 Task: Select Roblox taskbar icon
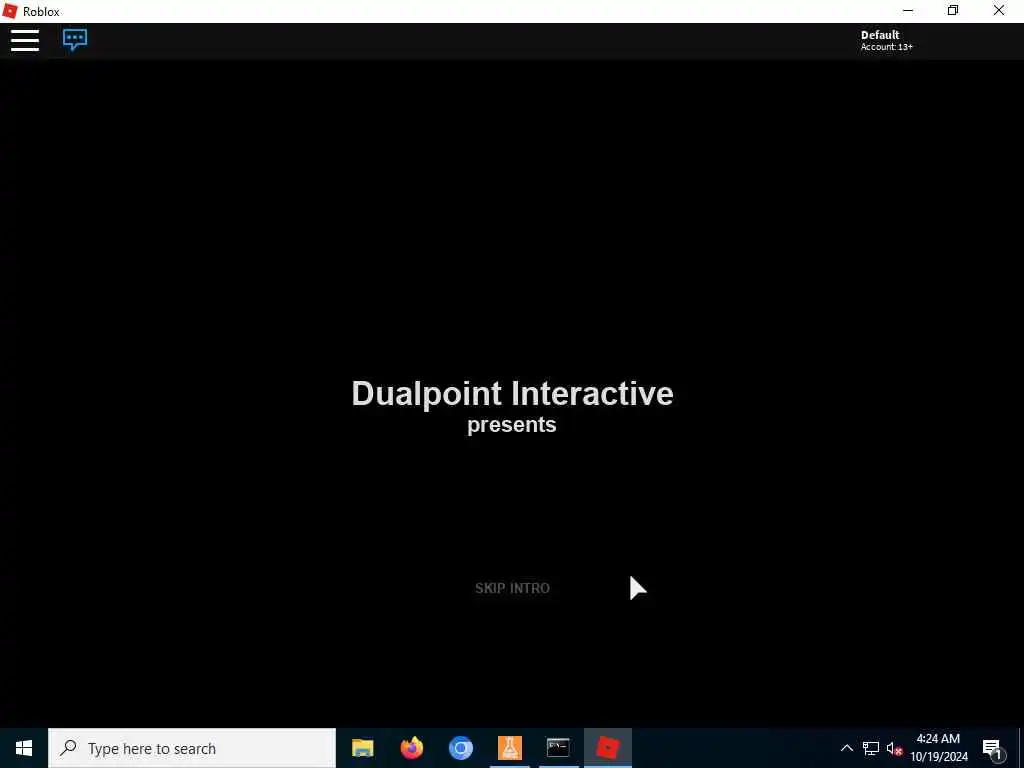click(607, 748)
